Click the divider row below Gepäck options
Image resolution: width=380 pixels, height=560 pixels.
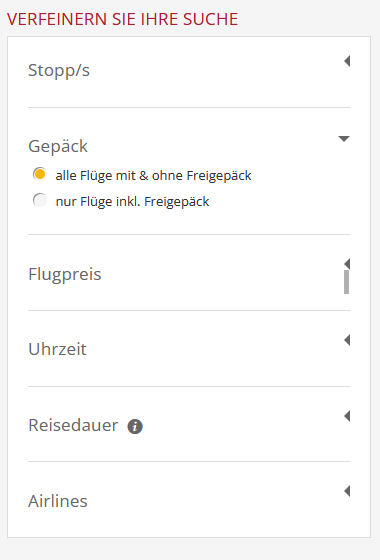(x=189, y=235)
